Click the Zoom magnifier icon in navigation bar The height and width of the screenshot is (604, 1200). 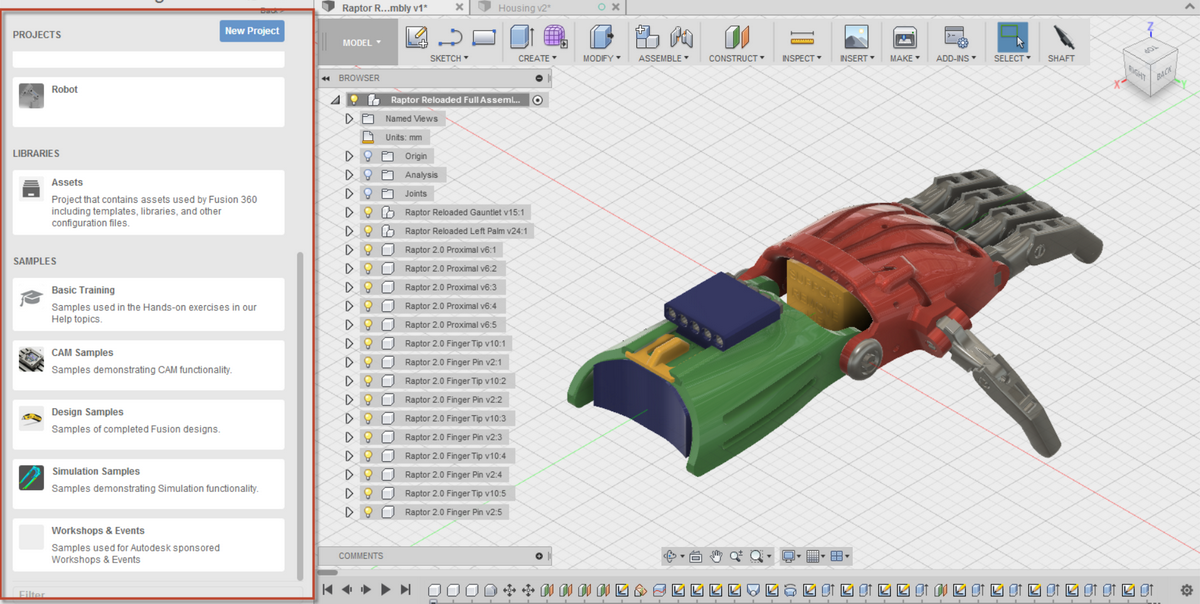click(737, 556)
